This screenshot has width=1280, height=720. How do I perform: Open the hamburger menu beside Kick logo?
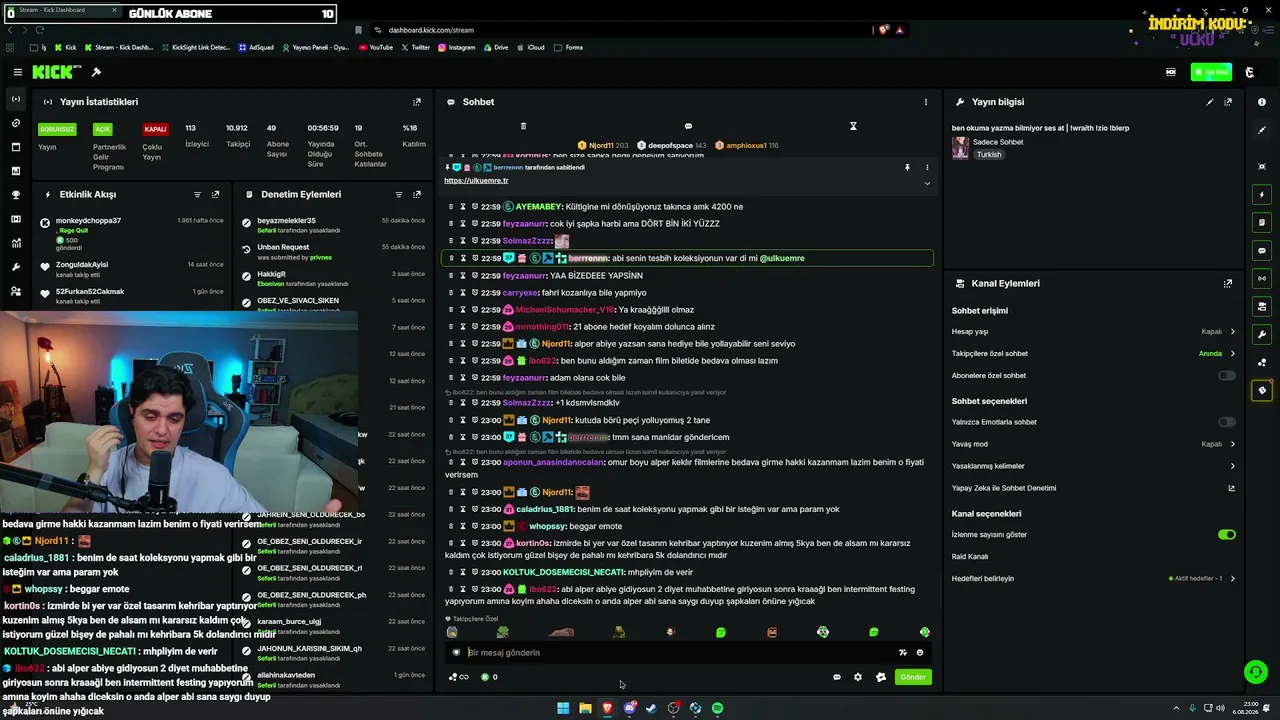click(17, 72)
